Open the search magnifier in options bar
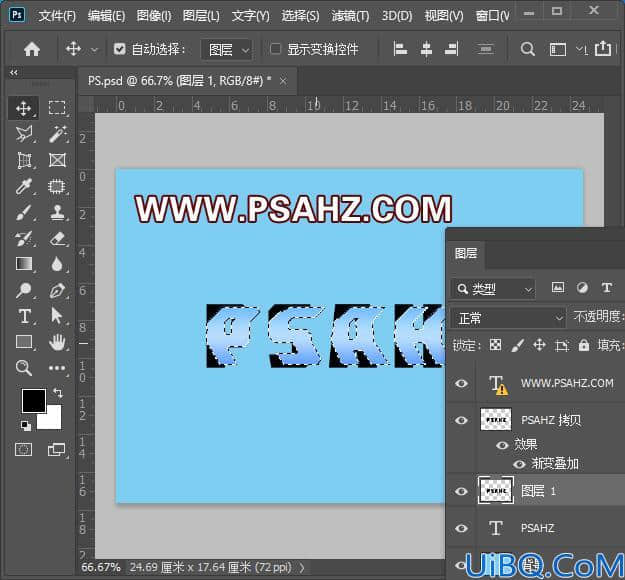This screenshot has height=580, width=625. pyautogui.click(x=527, y=49)
